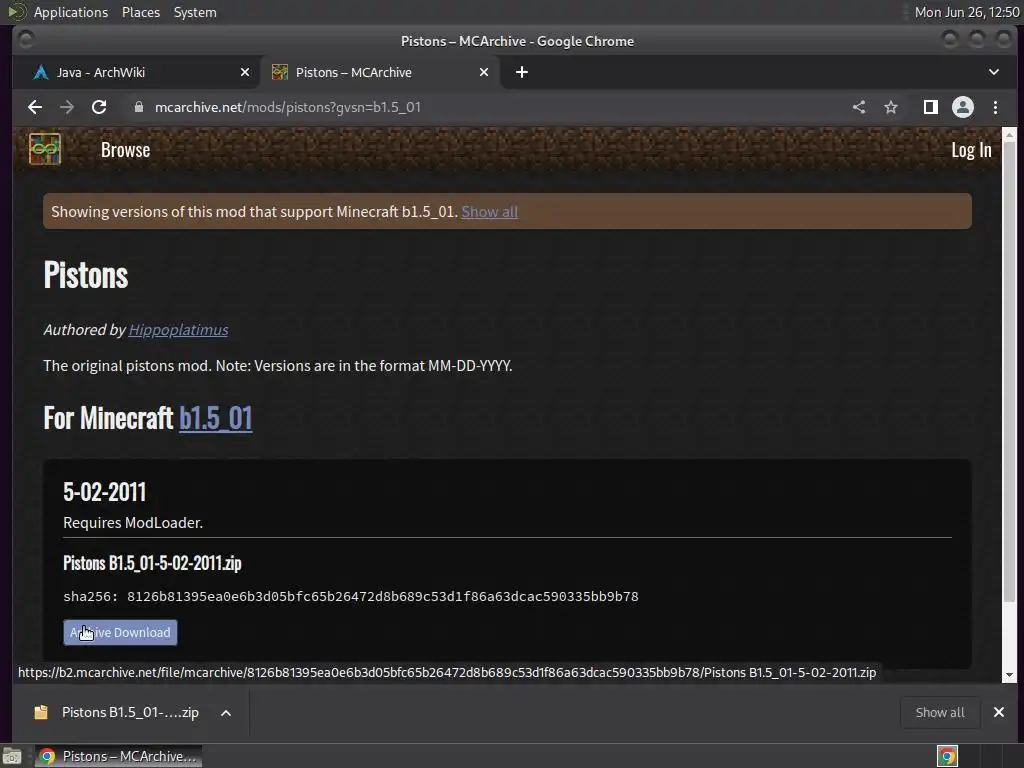Click the Chrome icon in the taskbar tray

point(947,756)
